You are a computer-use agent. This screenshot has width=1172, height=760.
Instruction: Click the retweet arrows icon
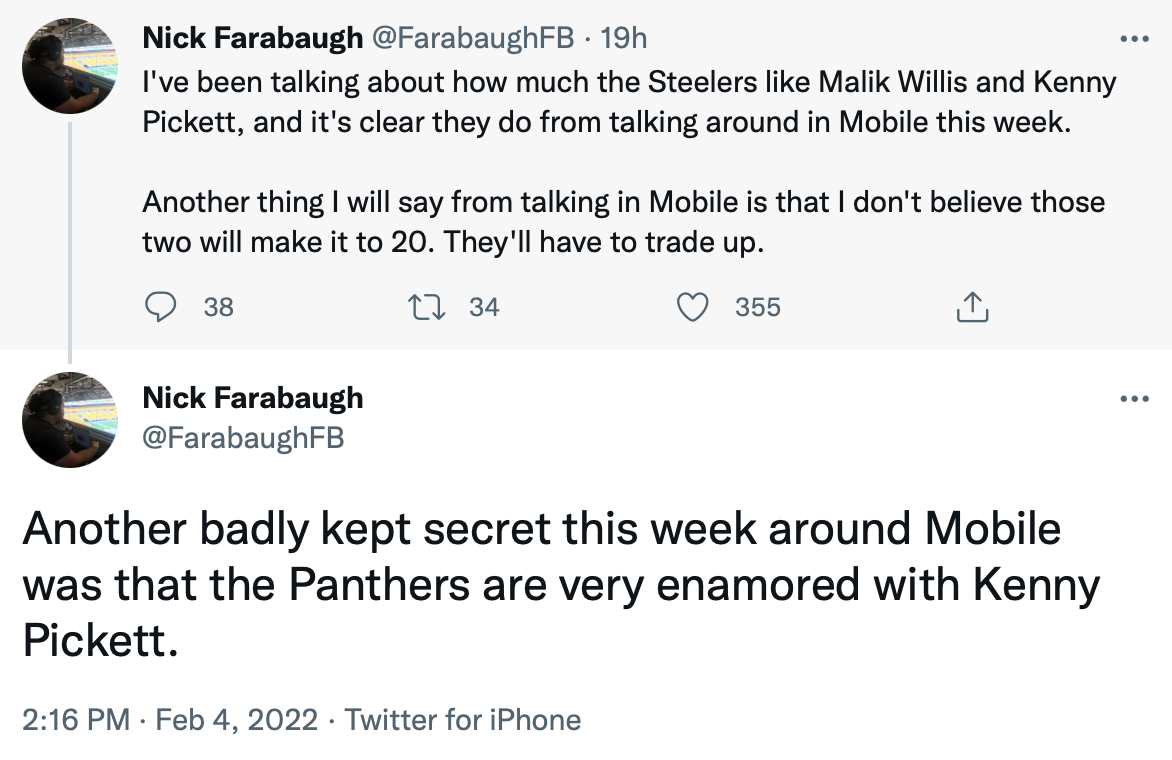pyautogui.click(x=432, y=307)
